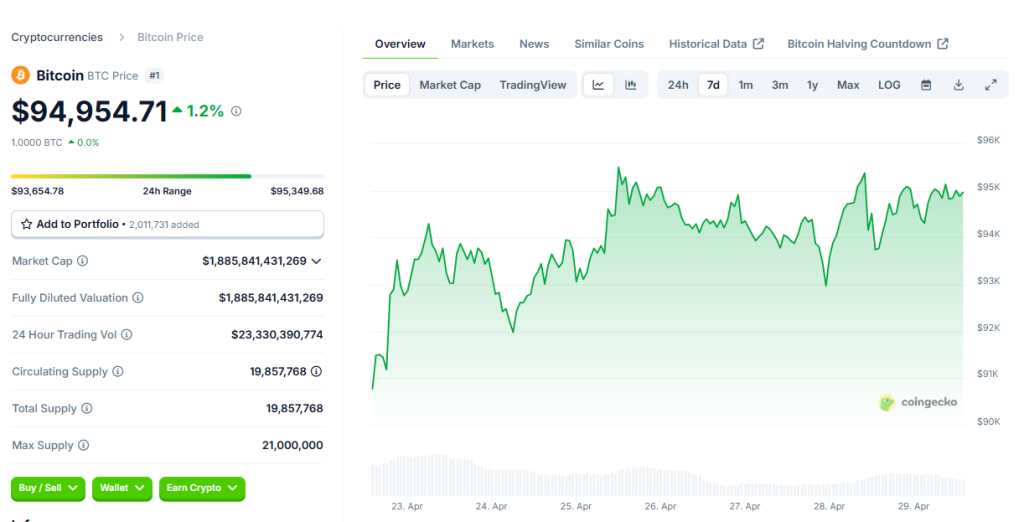Select the 1y time range
Viewport: 1024px width, 522px height.
[812, 85]
